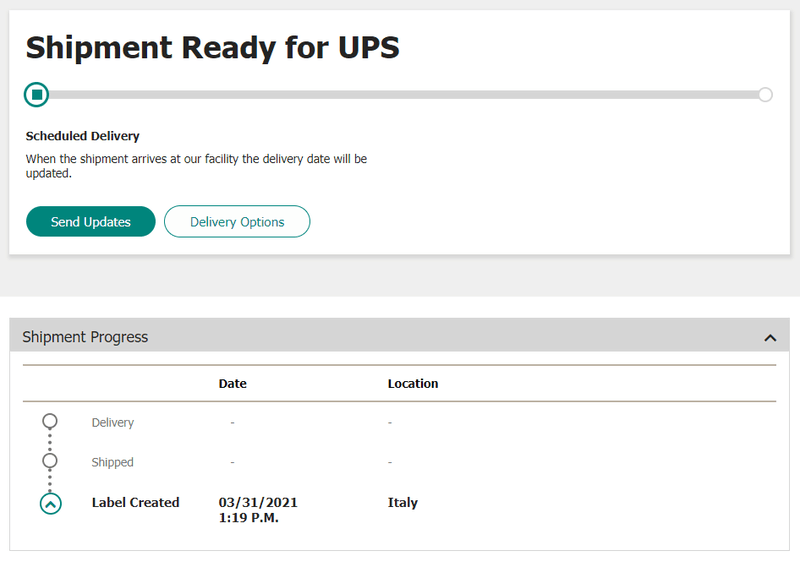
Task: Click the shipment progress bar track
Action: 400,95
